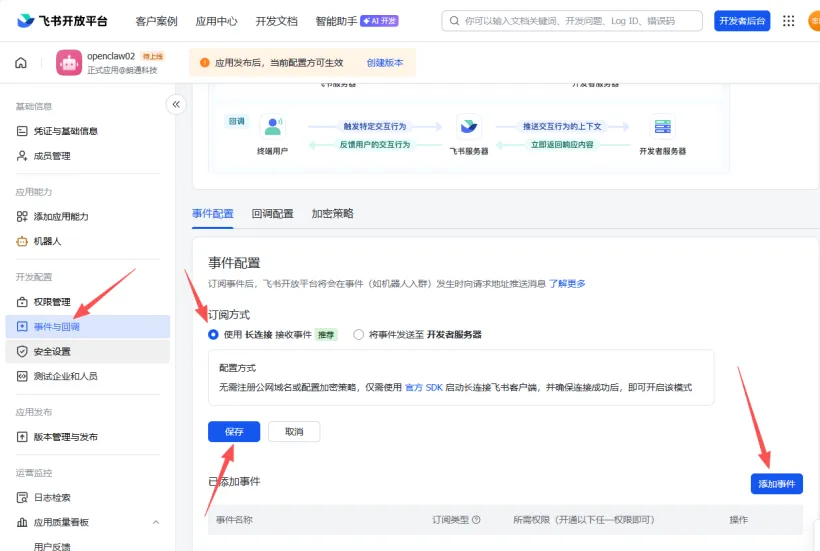
Task: Click the 权限管理 lock icon
Action: pyautogui.click(x=22, y=302)
